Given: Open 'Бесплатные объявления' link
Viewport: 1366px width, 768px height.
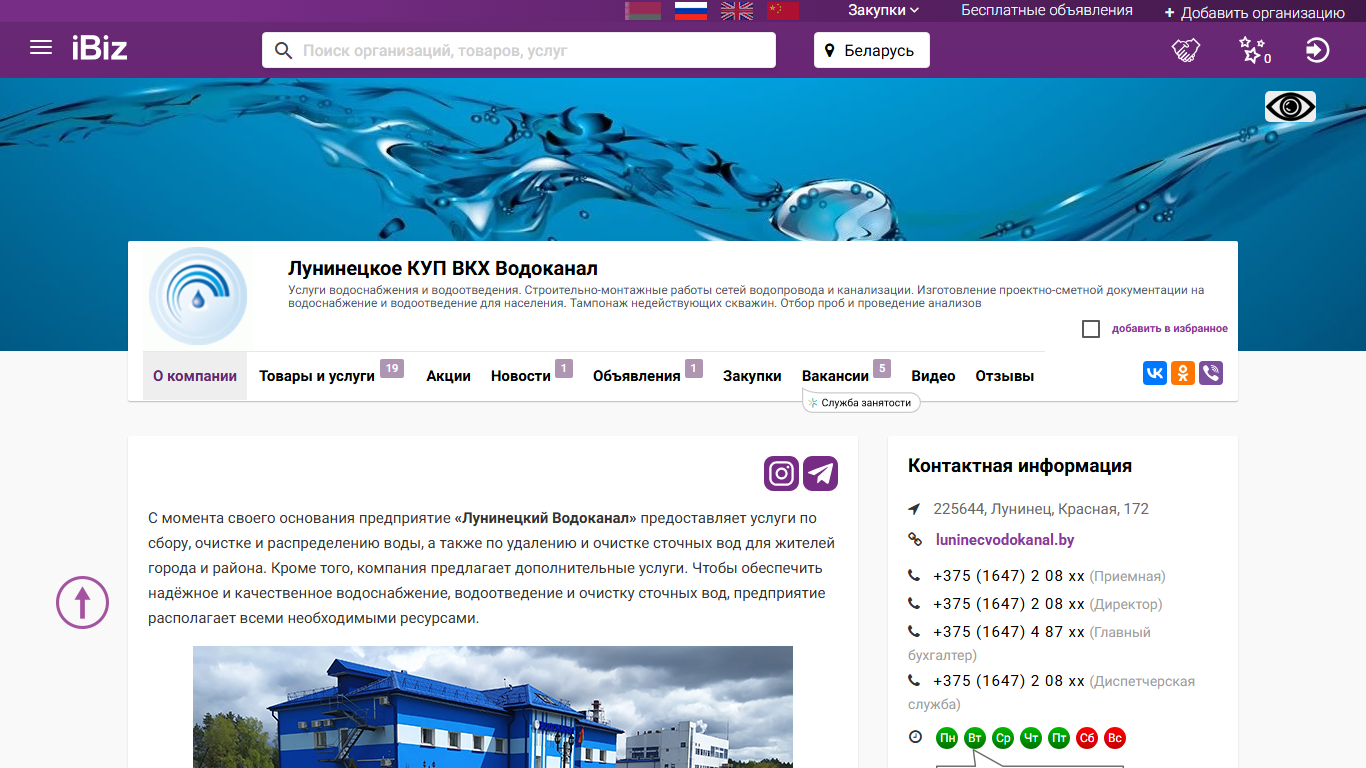Looking at the screenshot, I should pos(1047,11).
